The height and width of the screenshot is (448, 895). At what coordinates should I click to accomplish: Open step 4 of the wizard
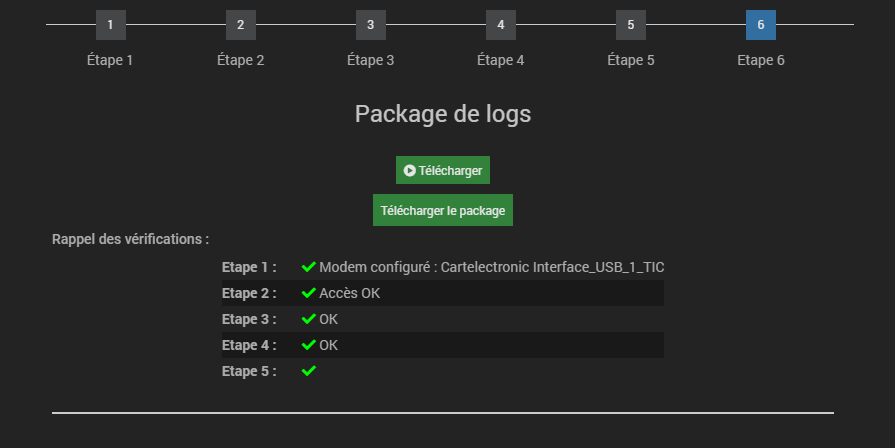[500, 25]
